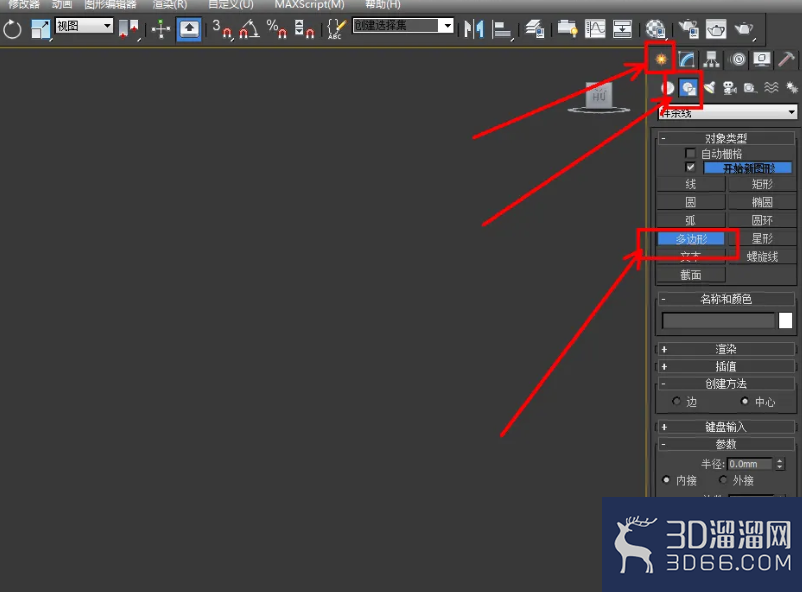Select the Cameras category icon

(729, 88)
